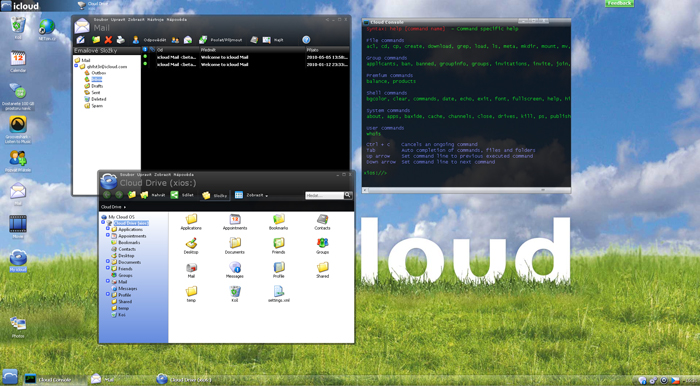Click Poslat/Přijmout send receive button
700x386 pixels.
click(x=221, y=40)
